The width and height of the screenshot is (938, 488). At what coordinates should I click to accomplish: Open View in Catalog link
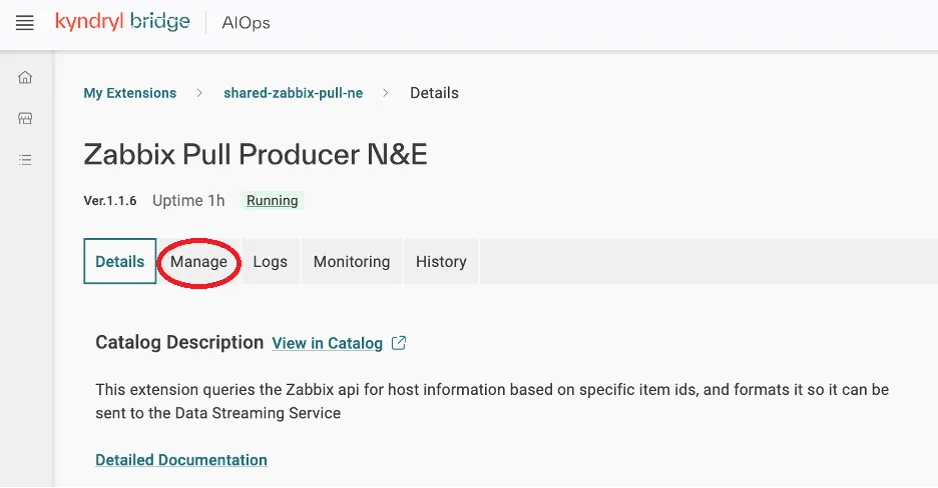327,343
